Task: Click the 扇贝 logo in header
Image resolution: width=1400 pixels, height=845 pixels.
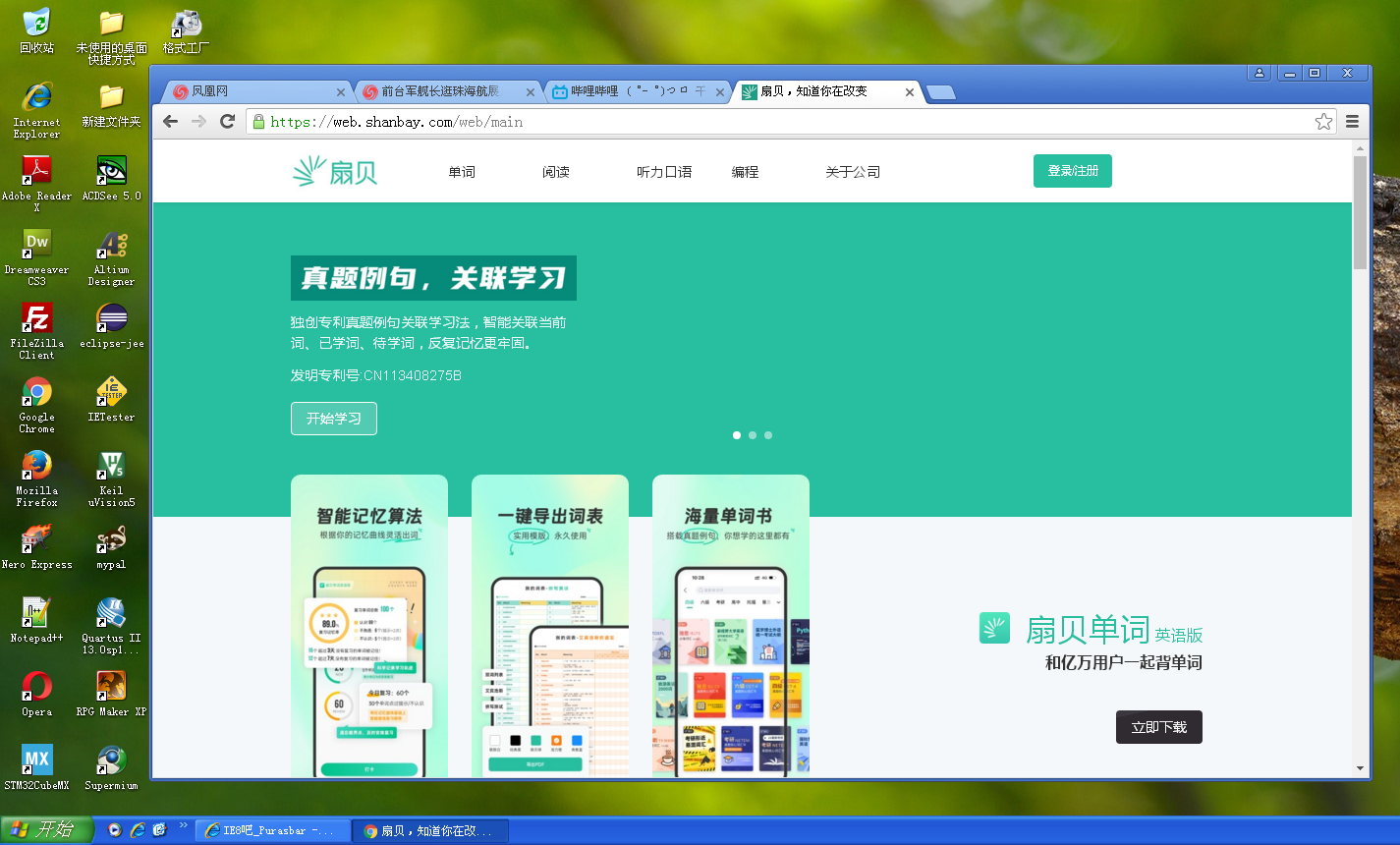Action: [x=335, y=171]
